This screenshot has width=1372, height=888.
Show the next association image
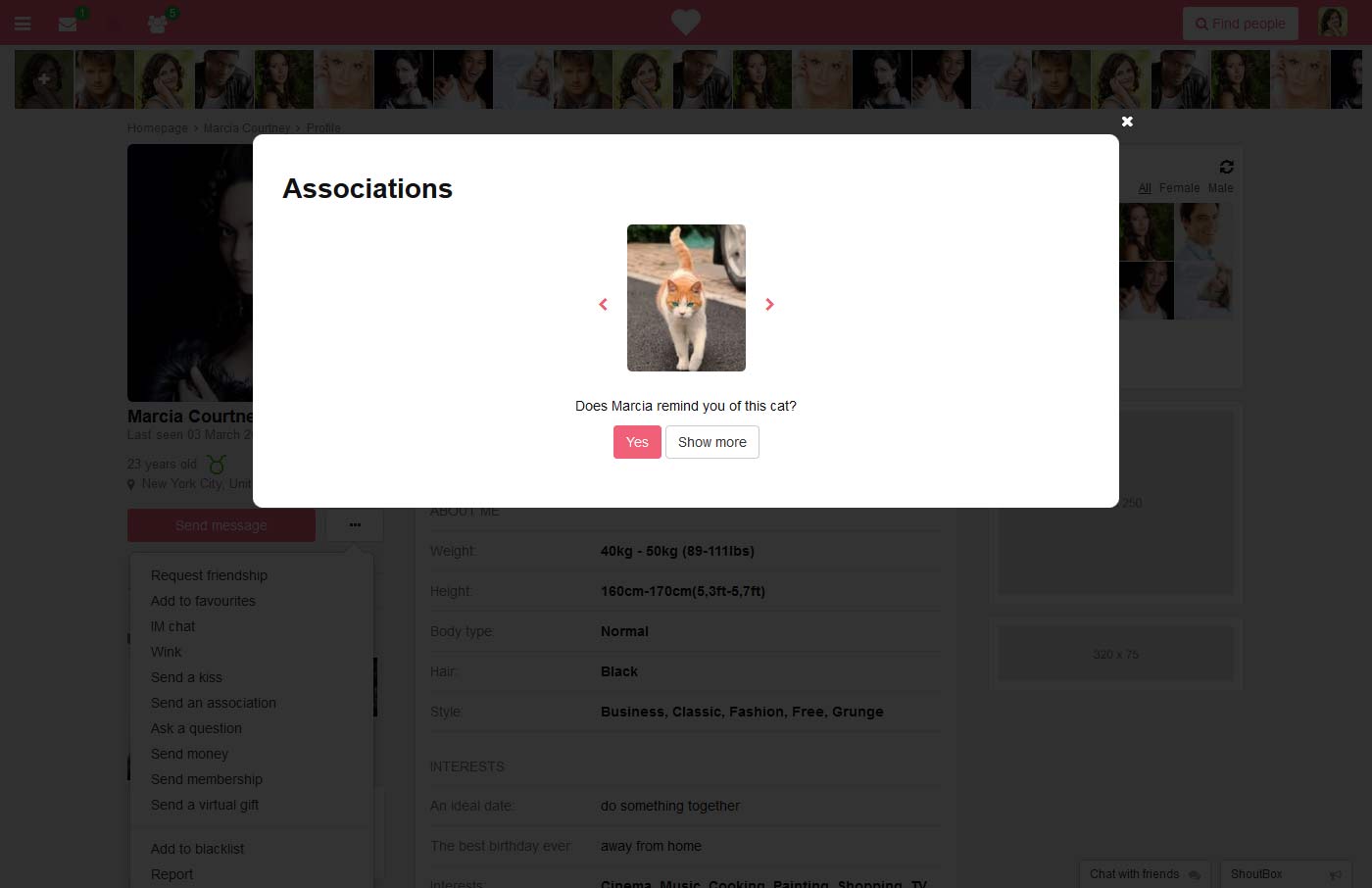[x=769, y=305]
